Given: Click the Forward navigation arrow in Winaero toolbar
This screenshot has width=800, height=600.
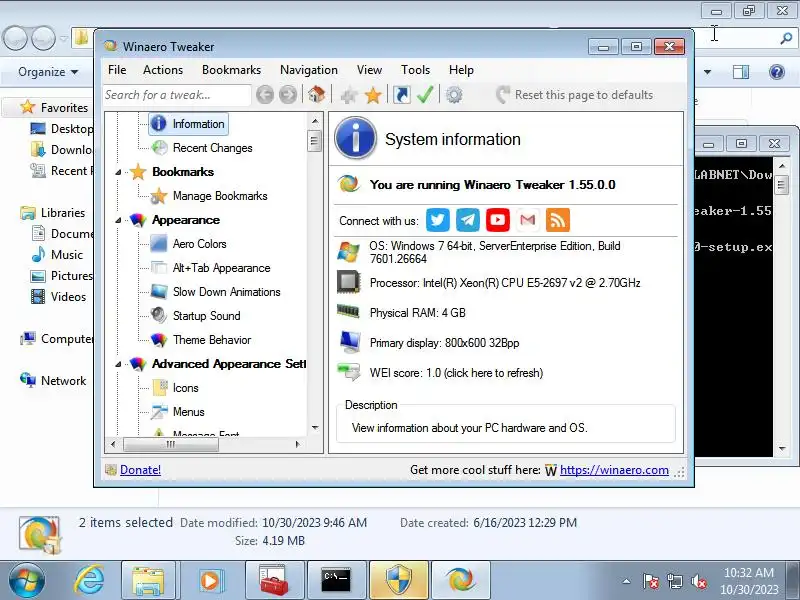Looking at the screenshot, I should pyautogui.click(x=288, y=95).
